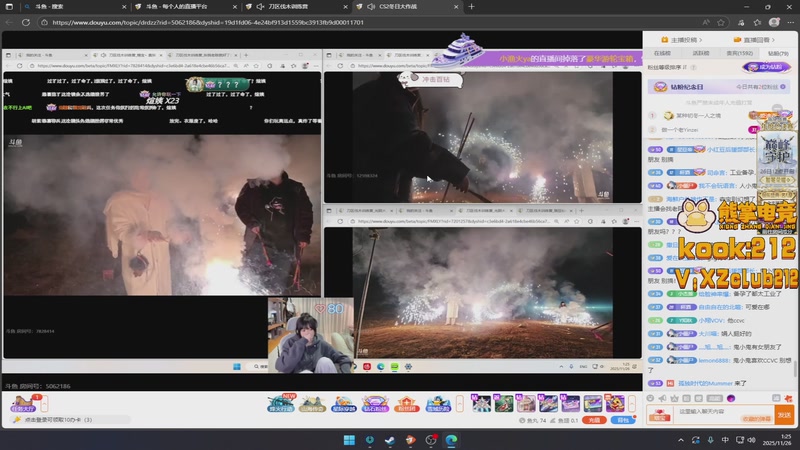This screenshot has width=800, height=450.
Task: Expand the gift bar arrow
Action: (x=633, y=404)
